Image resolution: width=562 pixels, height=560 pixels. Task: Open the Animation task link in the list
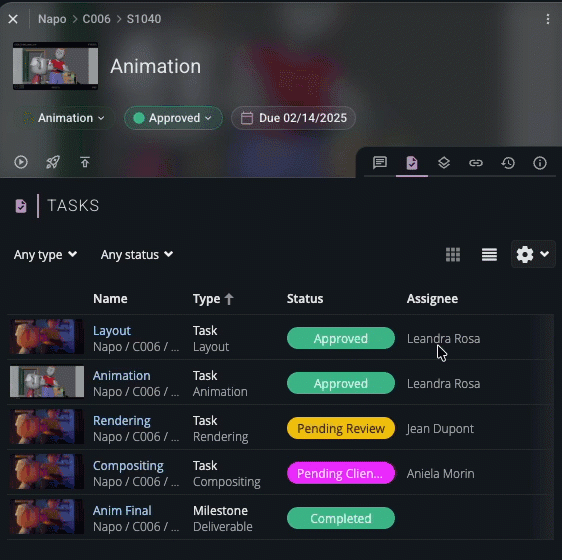[122, 376]
